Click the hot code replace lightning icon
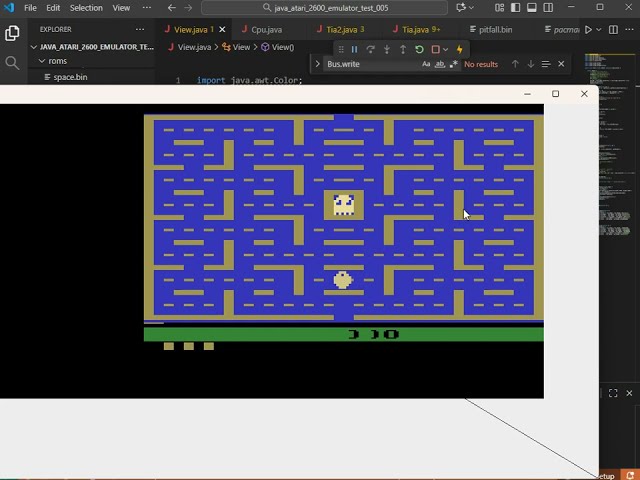Viewport: 640px width, 480px height. click(460, 49)
